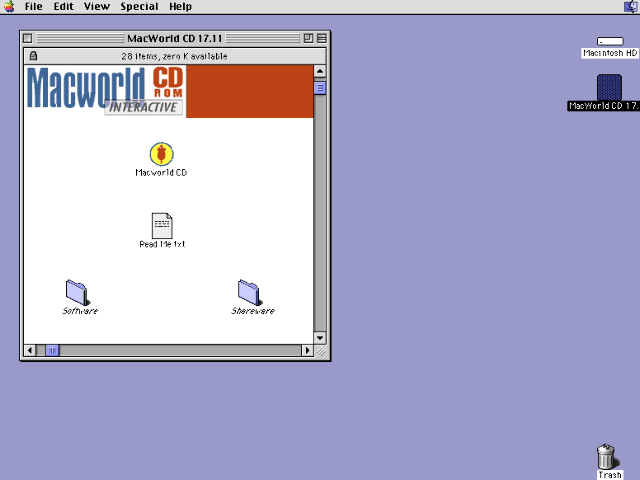
Task: Click the Macworld CD-ROM Interactive banner
Action: tap(169, 91)
